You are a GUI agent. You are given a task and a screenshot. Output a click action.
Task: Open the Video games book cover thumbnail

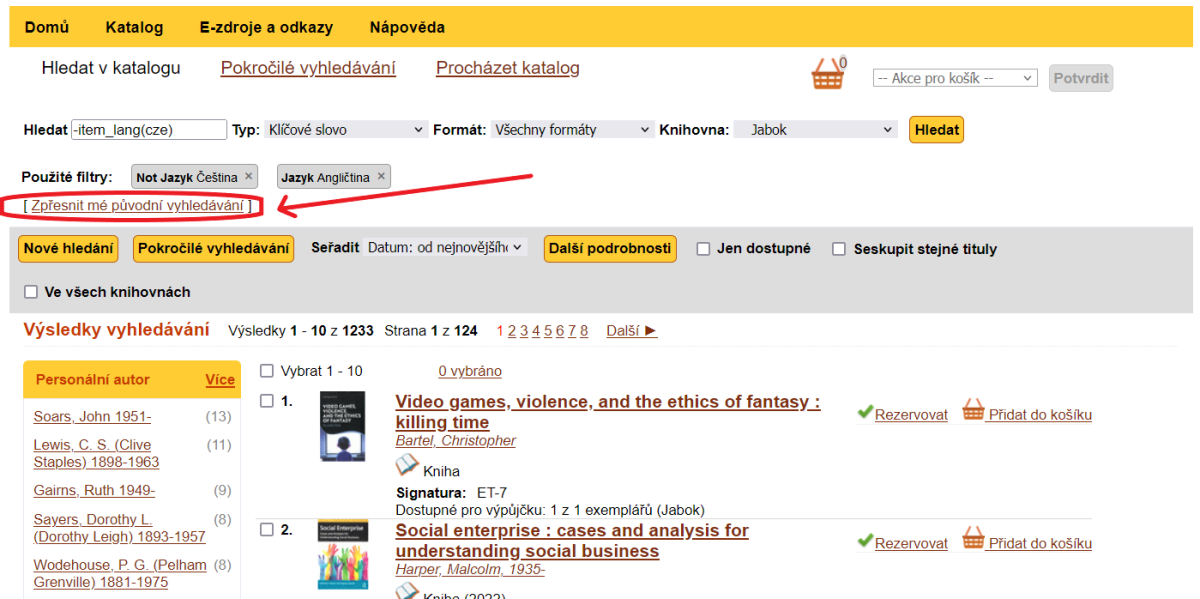point(341,426)
